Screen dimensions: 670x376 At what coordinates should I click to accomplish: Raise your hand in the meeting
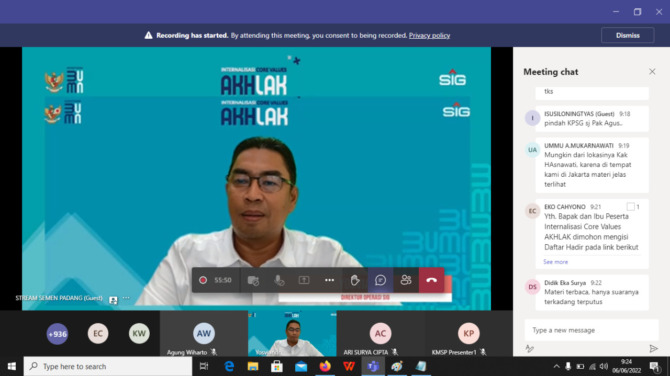point(355,280)
